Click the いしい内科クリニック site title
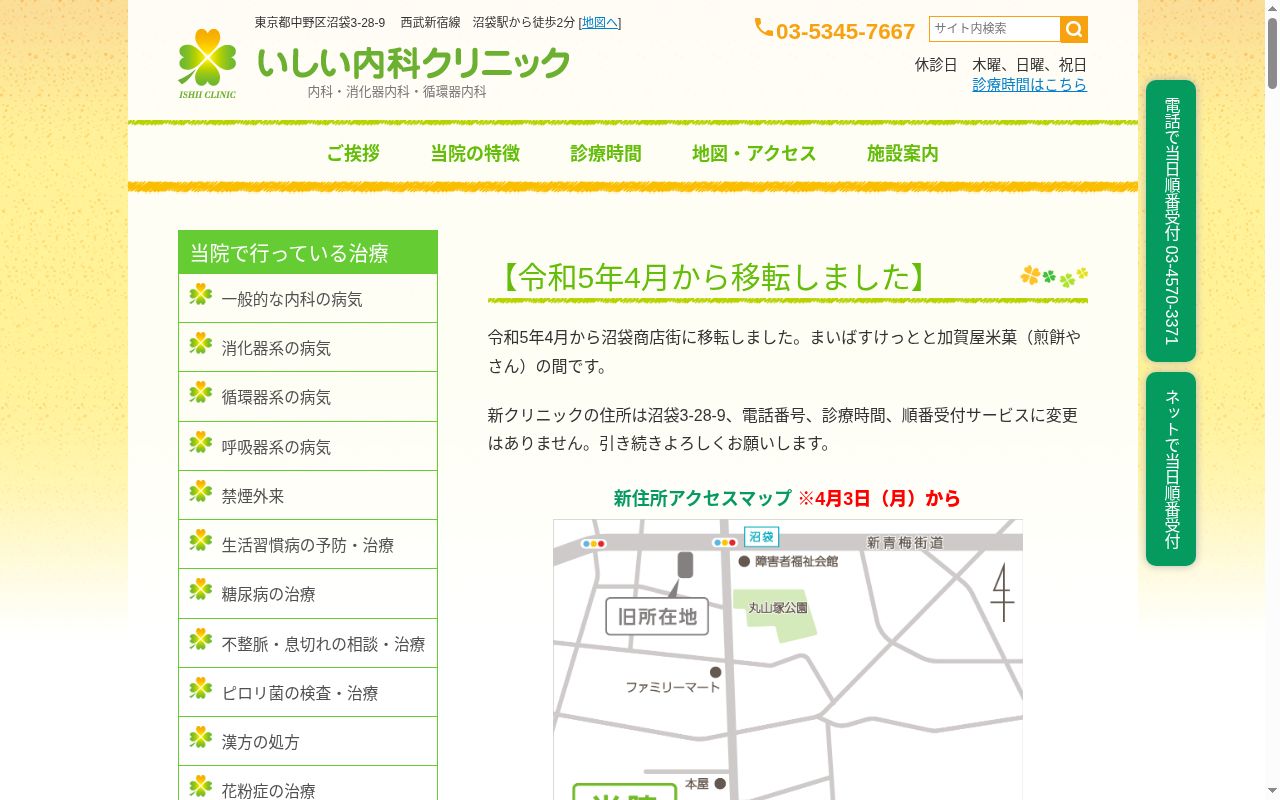1280x800 pixels. [414, 63]
